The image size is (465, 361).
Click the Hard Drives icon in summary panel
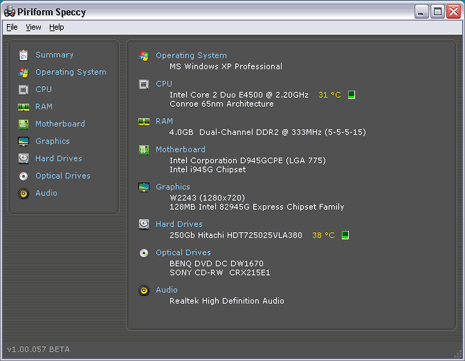coord(144,224)
